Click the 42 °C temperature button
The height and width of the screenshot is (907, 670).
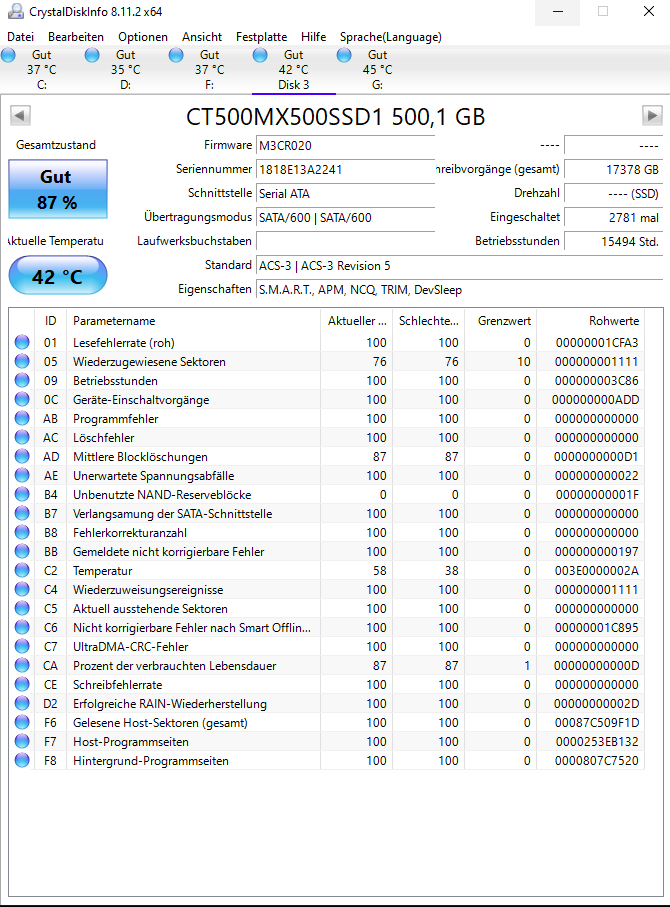click(x=58, y=275)
